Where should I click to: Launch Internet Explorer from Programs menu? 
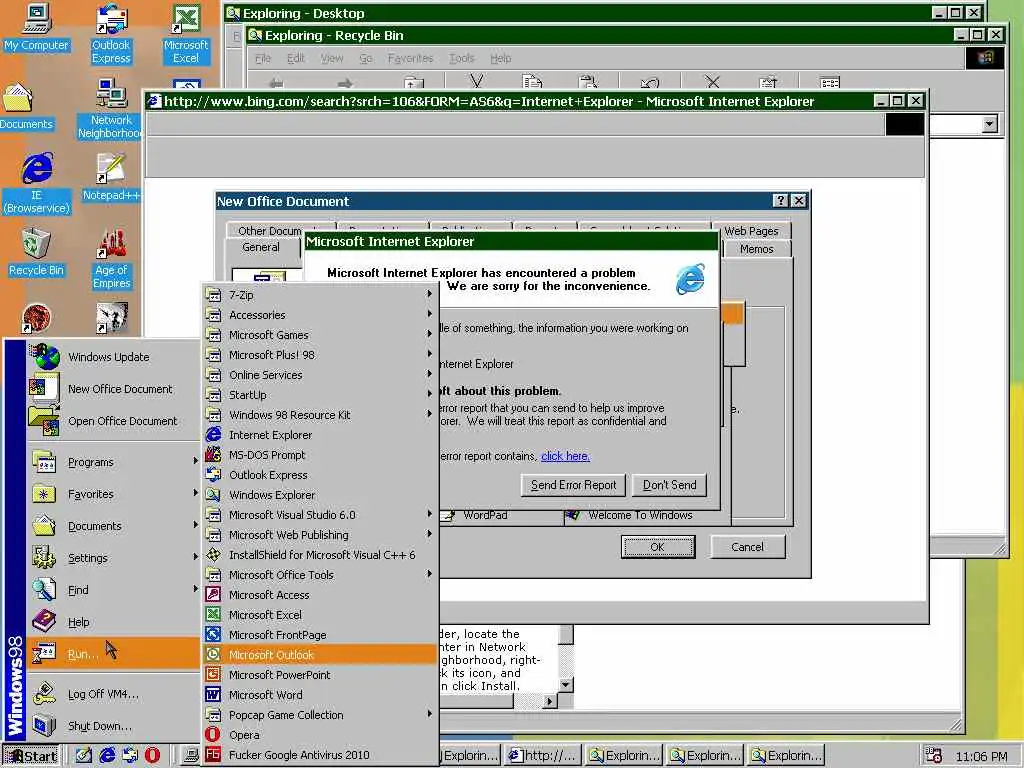click(x=319, y=435)
